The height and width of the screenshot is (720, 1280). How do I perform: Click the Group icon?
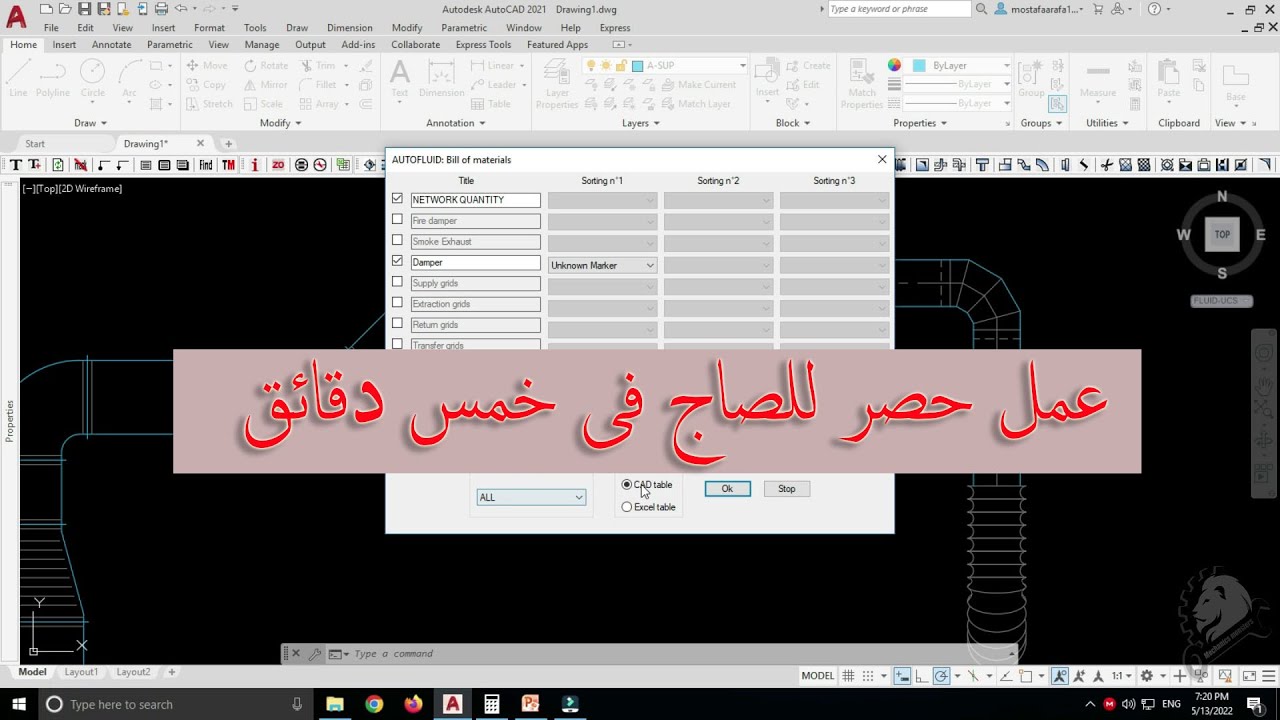coord(1031,78)
